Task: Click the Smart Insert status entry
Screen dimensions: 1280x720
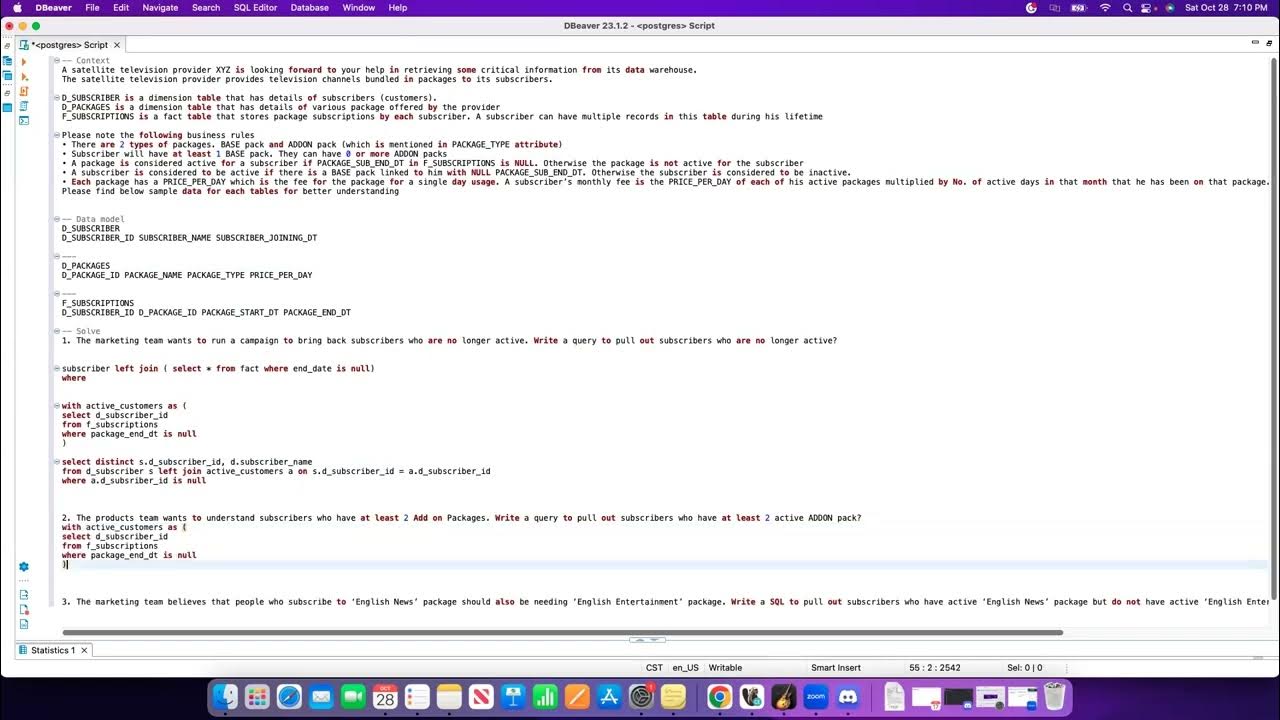Action: pyautogui.click(x=836, y=668)
